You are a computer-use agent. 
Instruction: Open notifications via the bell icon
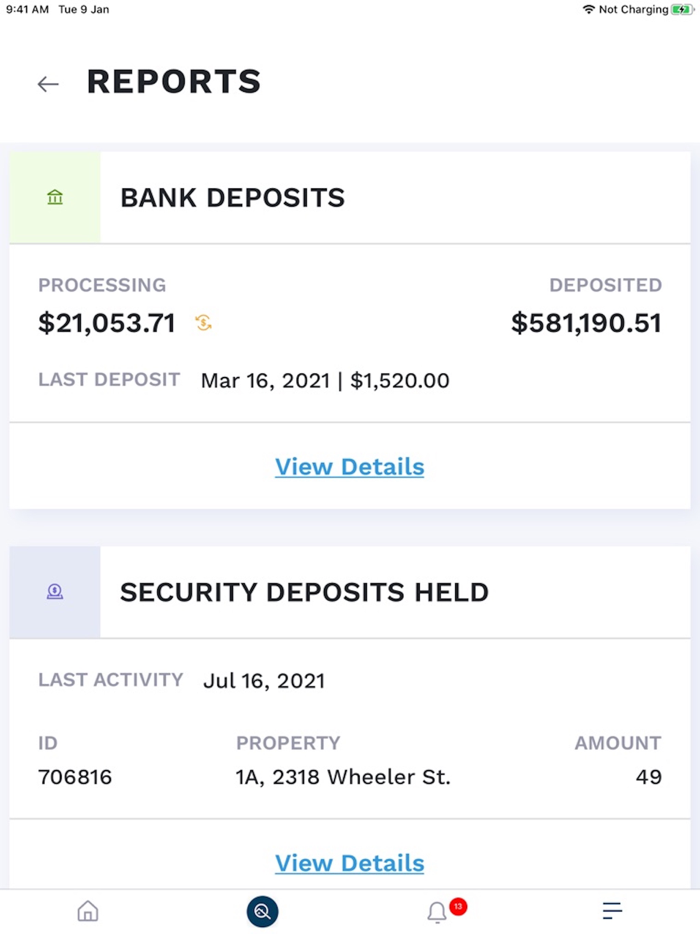(437, 913)
